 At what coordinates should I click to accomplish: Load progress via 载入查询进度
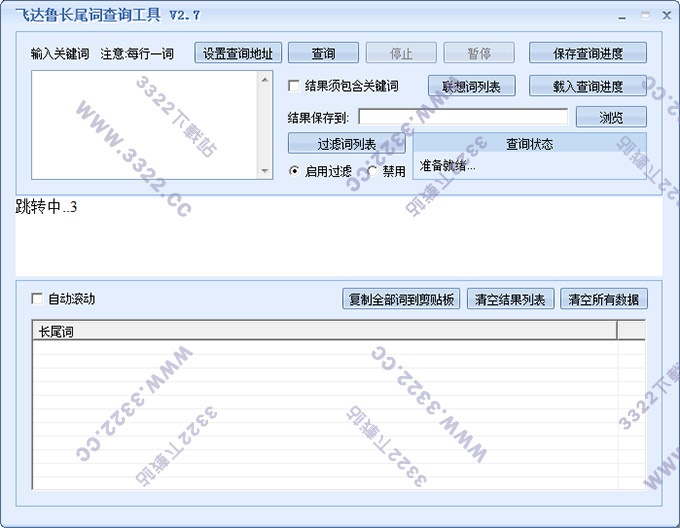588,86
